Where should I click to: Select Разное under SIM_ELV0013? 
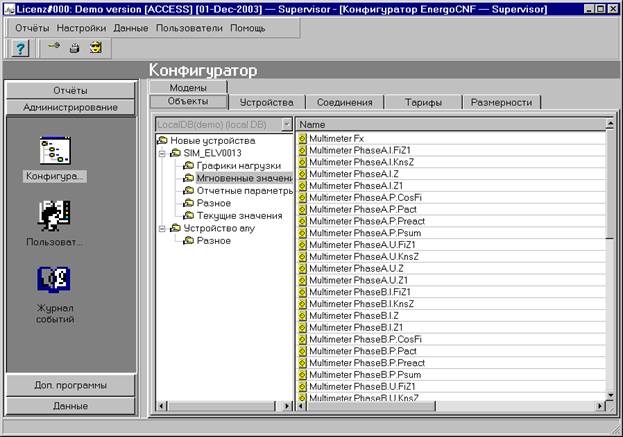click(213, 203)
